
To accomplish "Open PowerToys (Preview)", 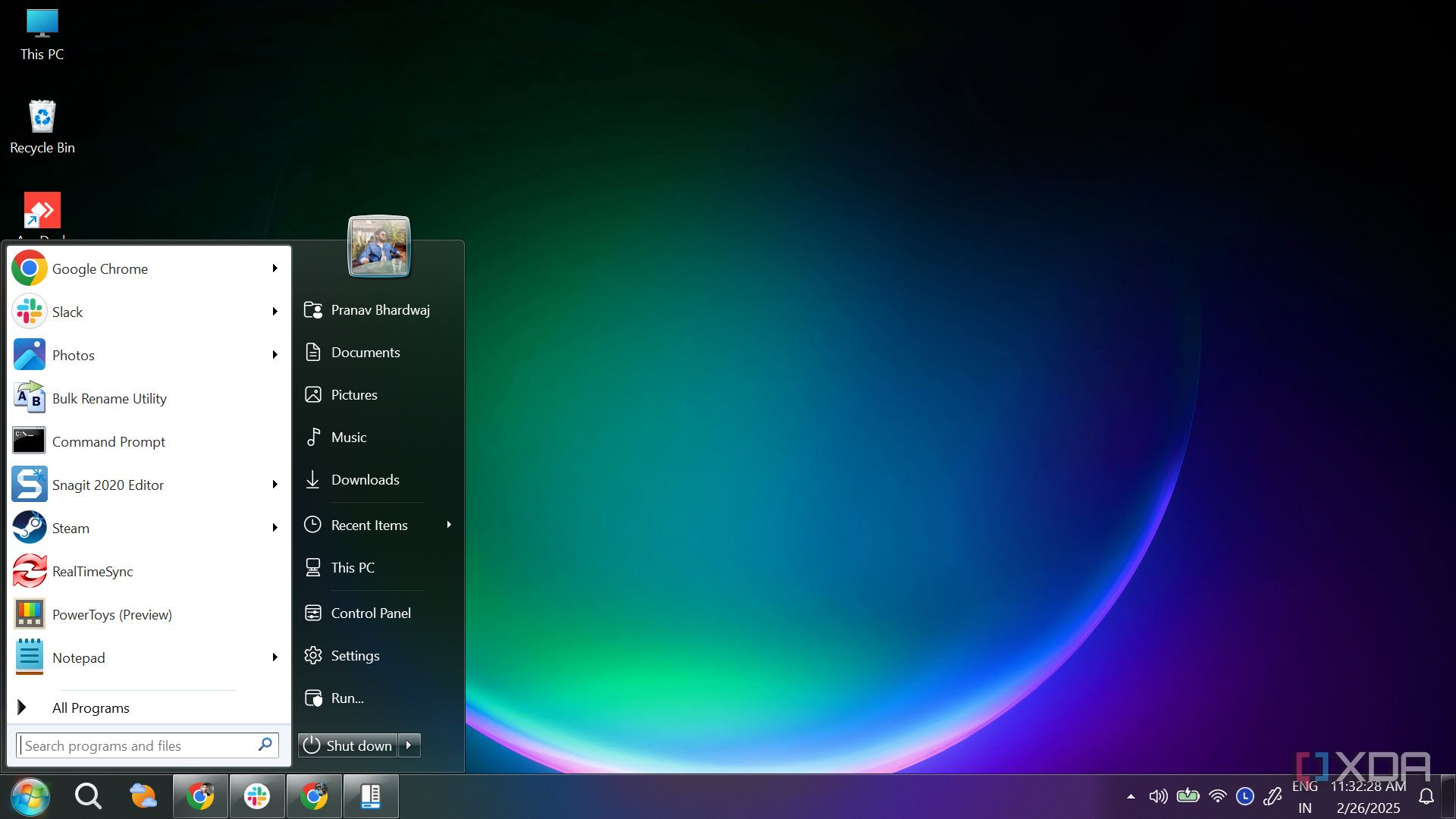I will (x=111, y=614).
